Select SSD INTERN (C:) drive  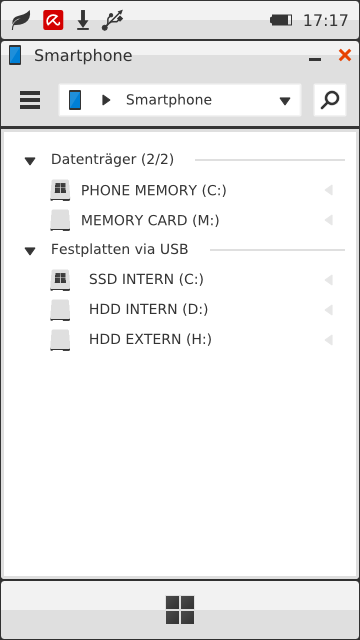click(180, 280)
